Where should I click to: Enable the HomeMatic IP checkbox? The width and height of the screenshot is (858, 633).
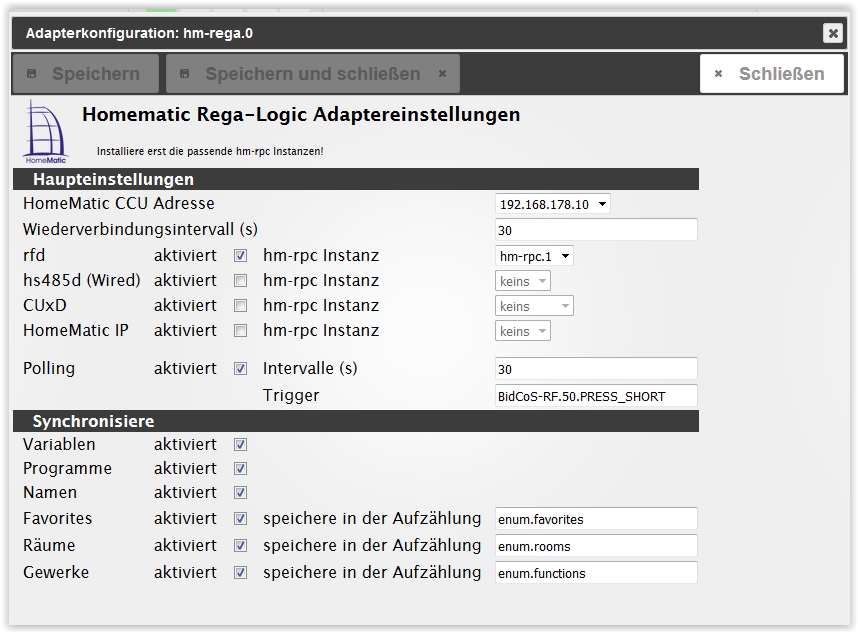[x=240, y=331]
